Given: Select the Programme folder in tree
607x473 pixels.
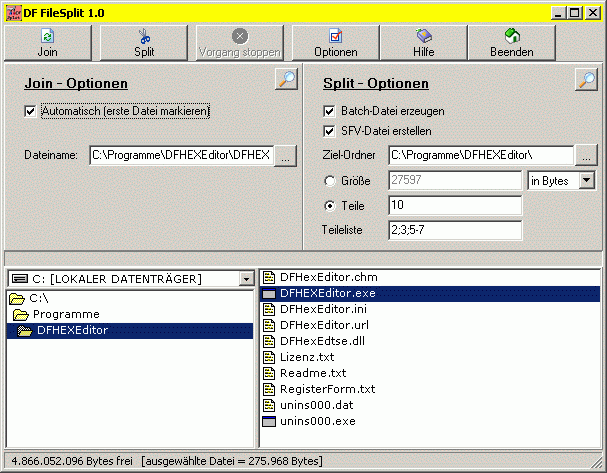Looking at the screenshot, I should (65, 314).
